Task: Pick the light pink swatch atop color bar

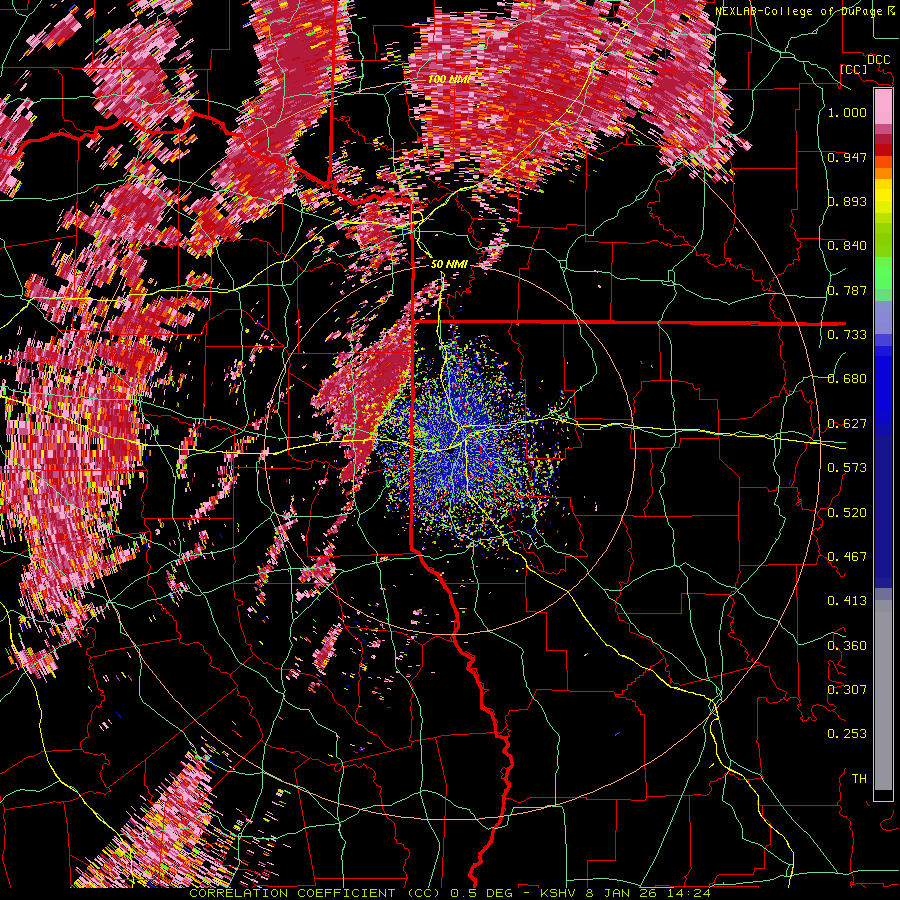Action: (x=883, y=106)
